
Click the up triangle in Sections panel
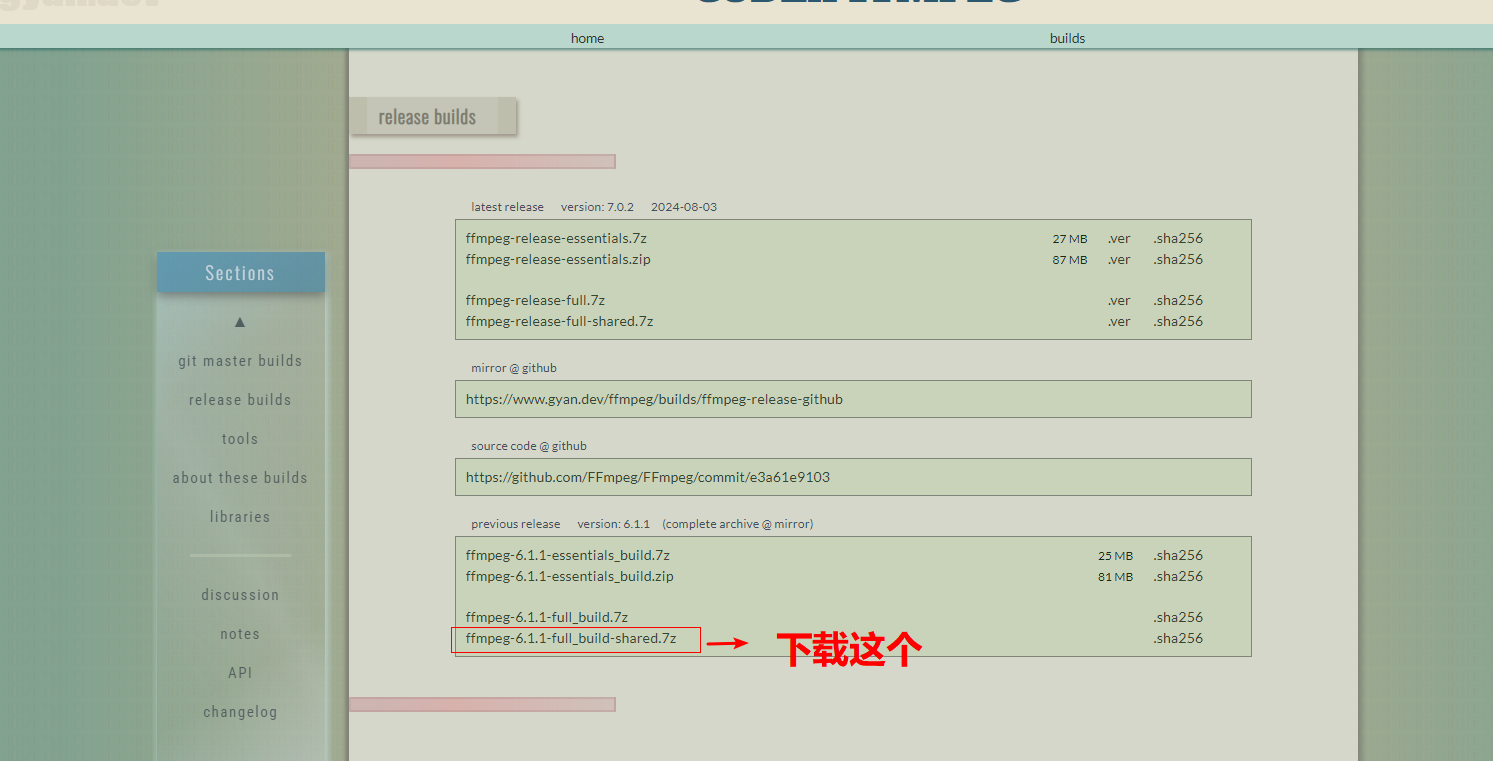pos(240,321)
